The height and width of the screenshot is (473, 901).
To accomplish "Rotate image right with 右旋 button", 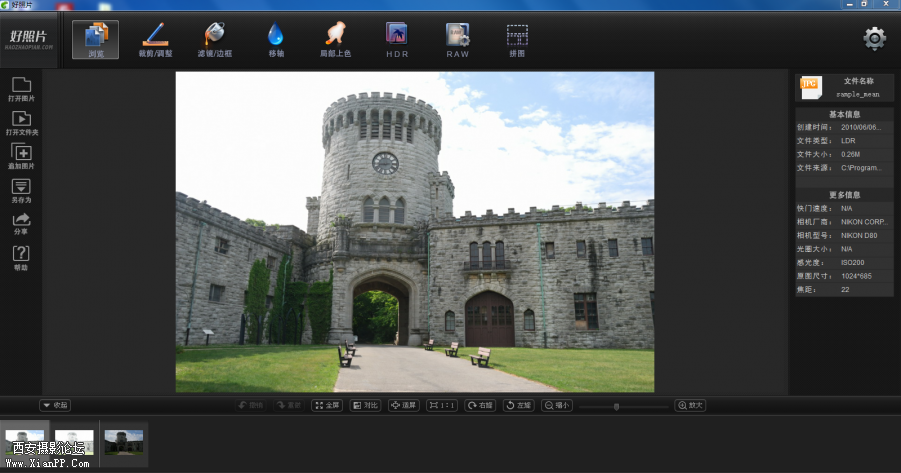I will coord(480,405).
